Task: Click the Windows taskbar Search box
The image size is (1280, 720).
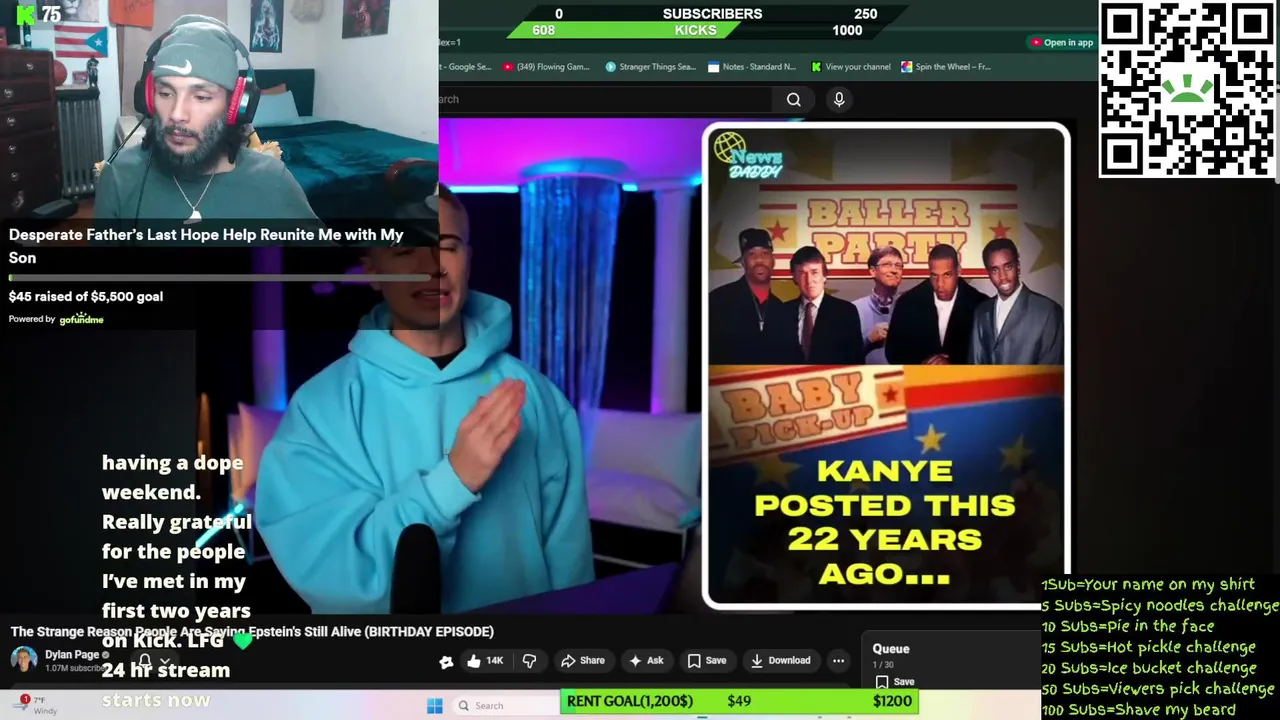Action: tap(505, 706)
